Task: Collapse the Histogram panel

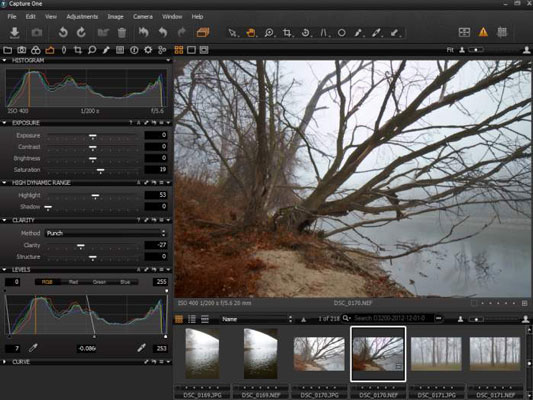Action: pyautogui.click(x=4, y=60)
